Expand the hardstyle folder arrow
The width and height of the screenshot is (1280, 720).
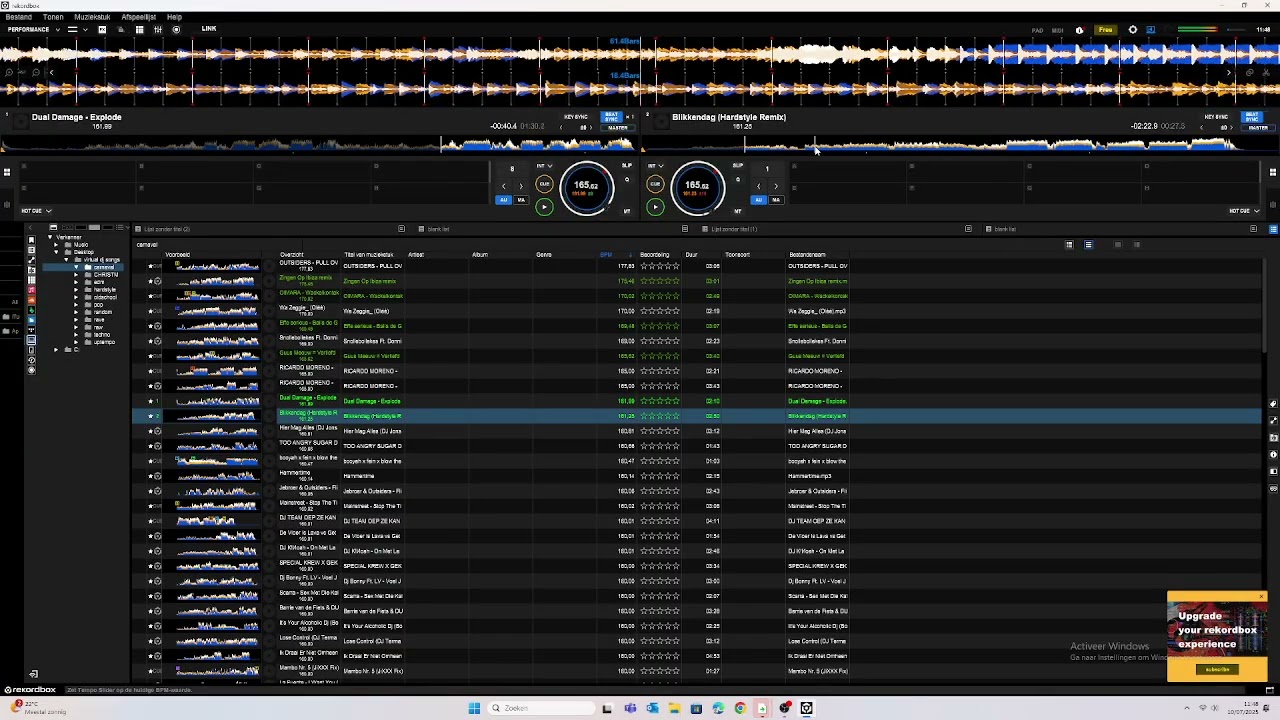point(76,290)
